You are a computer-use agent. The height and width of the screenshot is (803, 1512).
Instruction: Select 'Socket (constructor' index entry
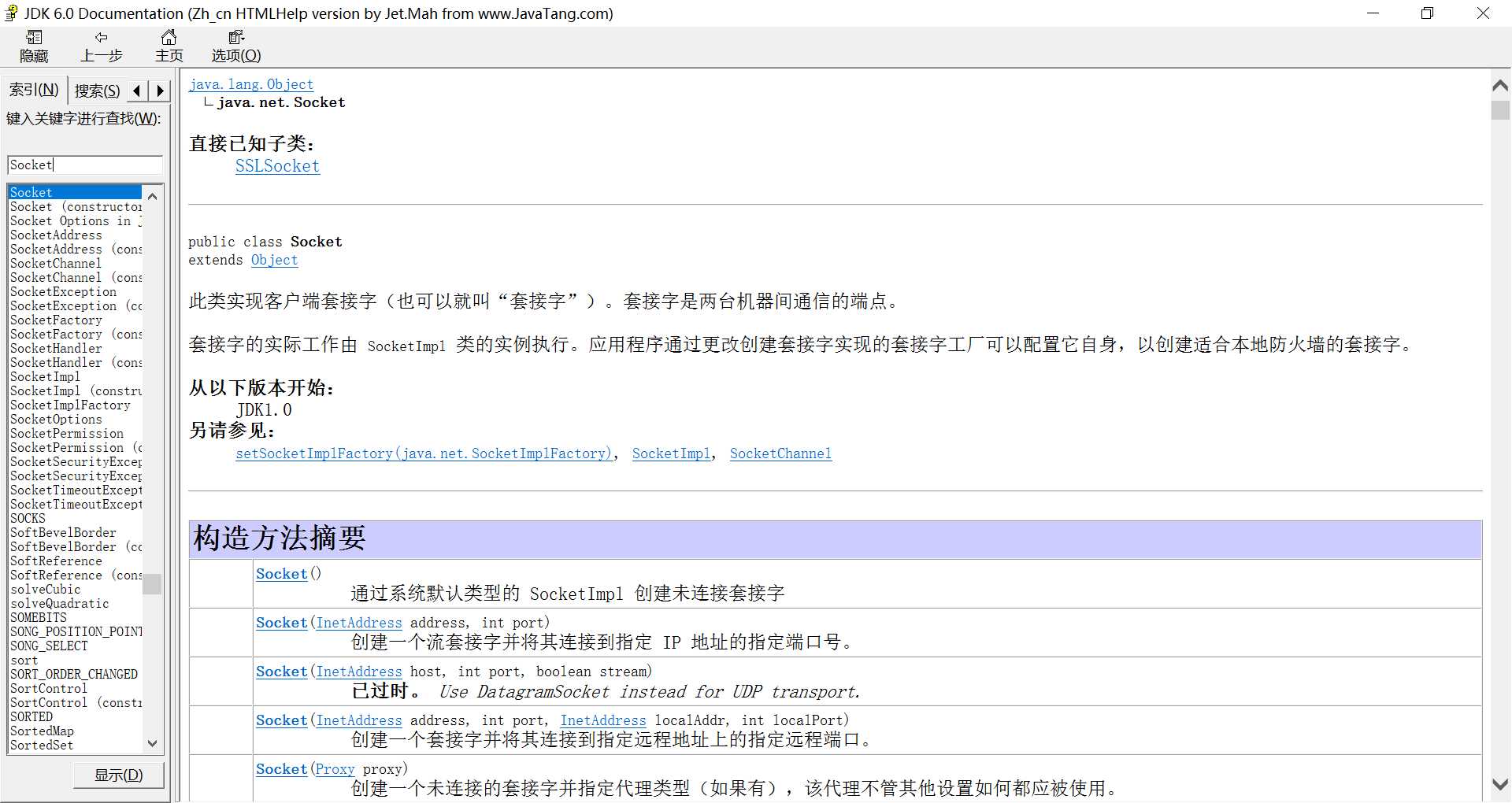pos(76,206)
